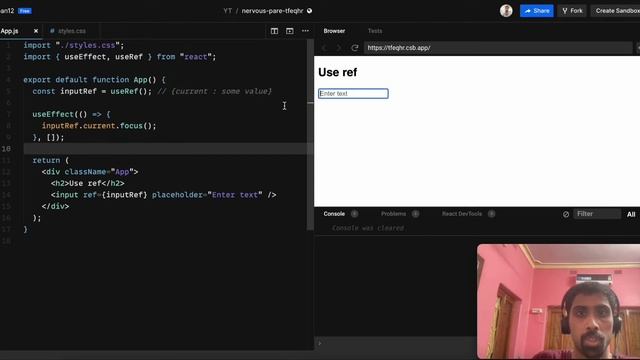This screenshot has width=640, height=360.
Task: Refresh the preview browser page
Action: click(x=355, y=48)
